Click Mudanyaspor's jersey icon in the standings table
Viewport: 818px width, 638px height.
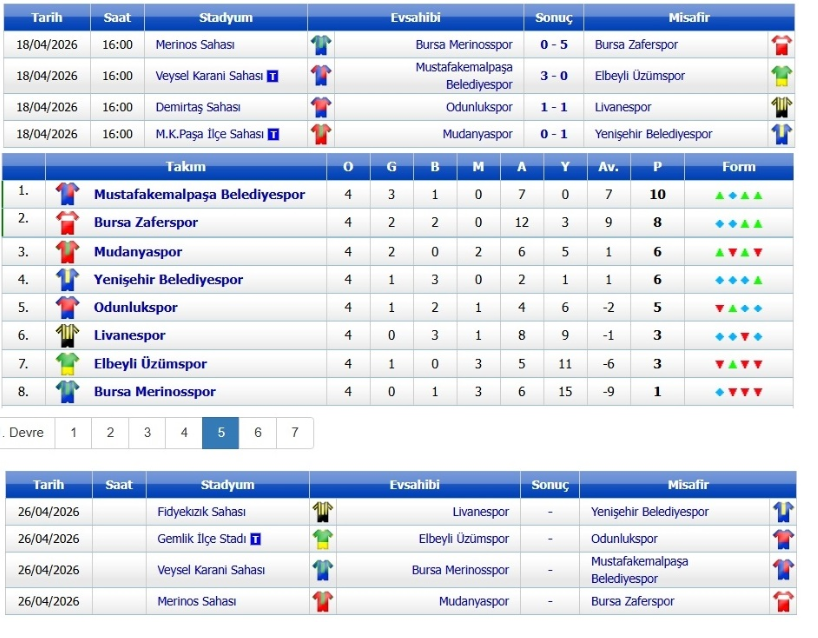[67, 251]
